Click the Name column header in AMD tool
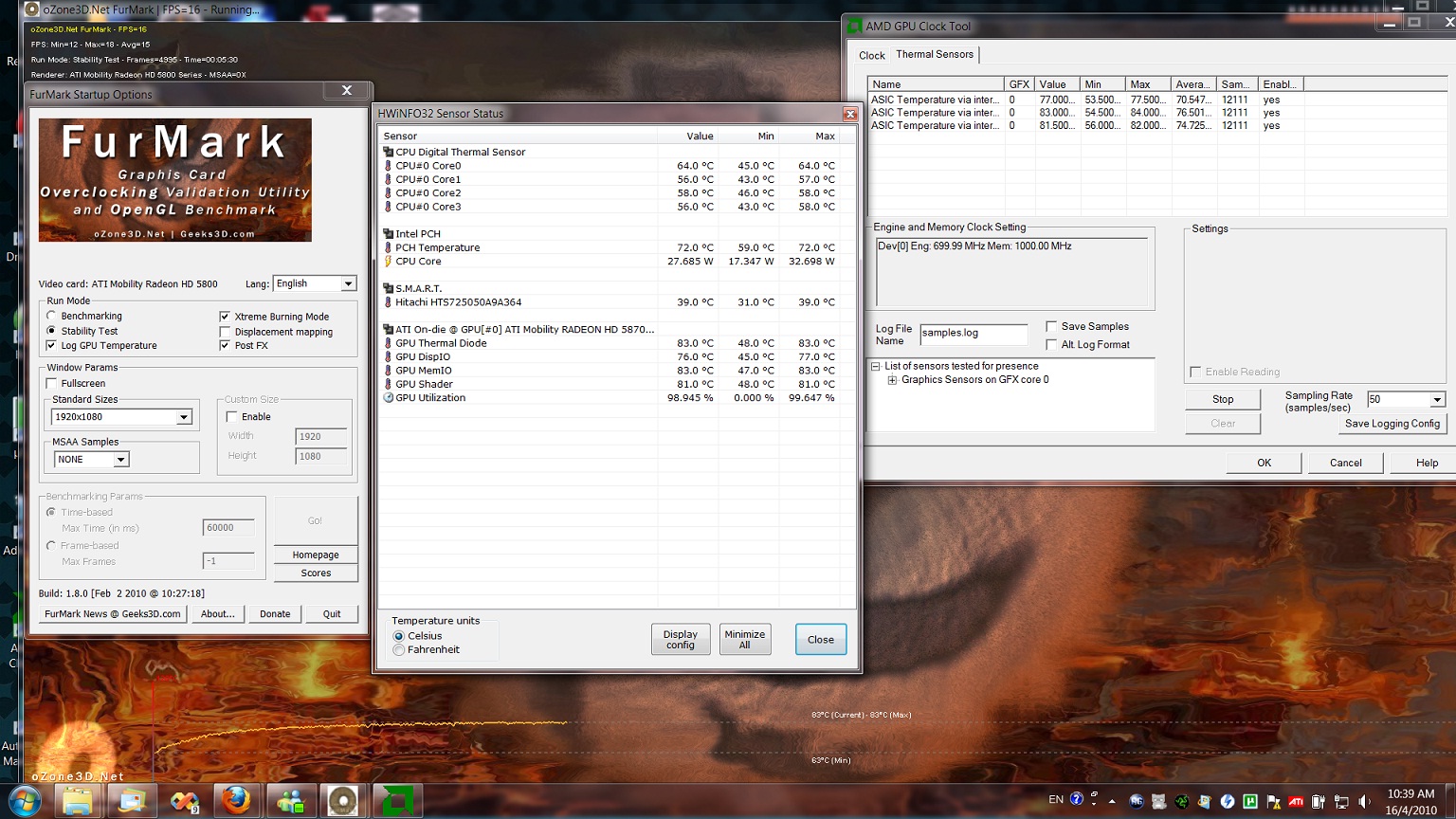The image size is (1456, 819). [936, 84]
